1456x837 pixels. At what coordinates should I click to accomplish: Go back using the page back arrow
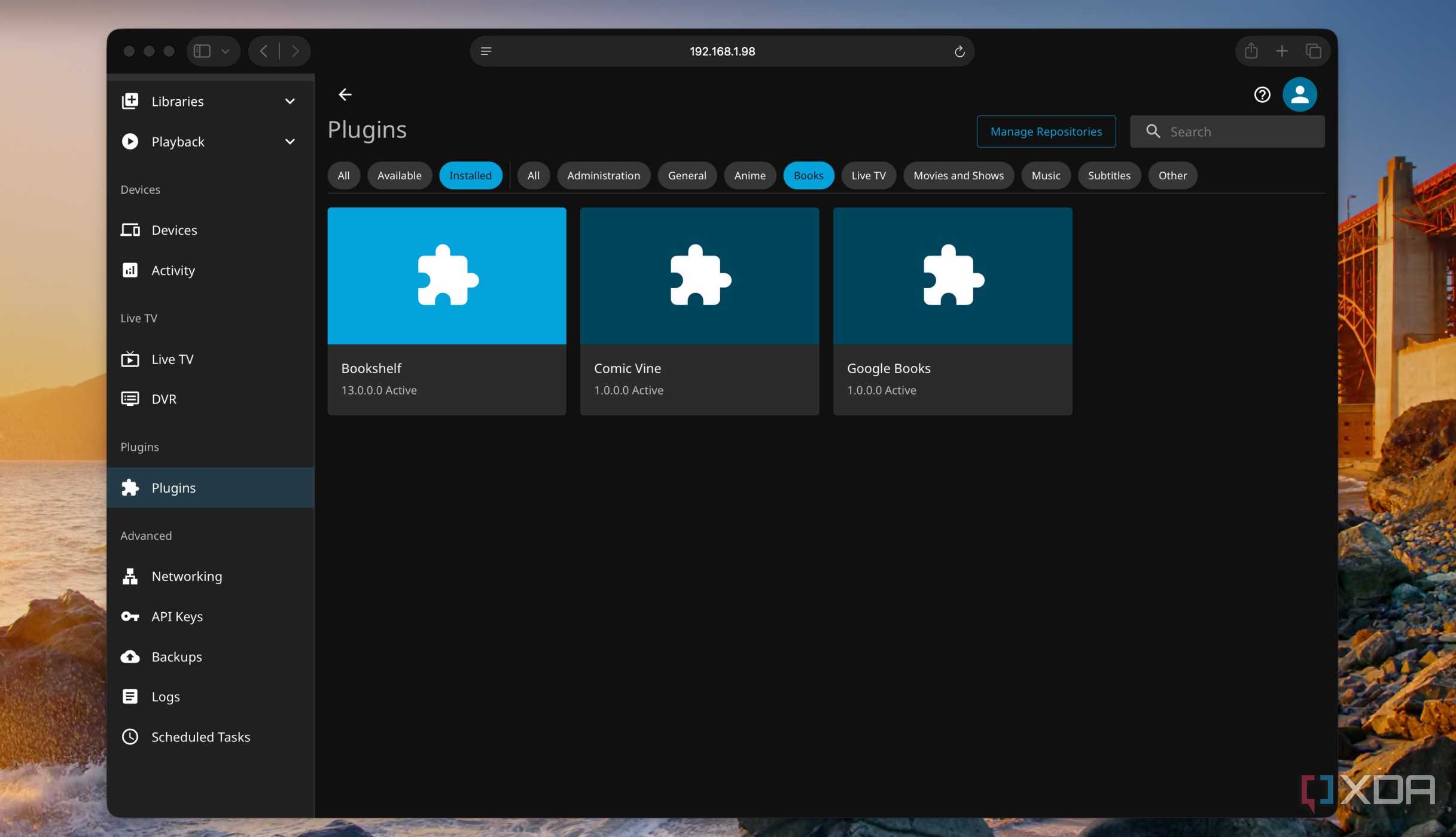[345, 94]
